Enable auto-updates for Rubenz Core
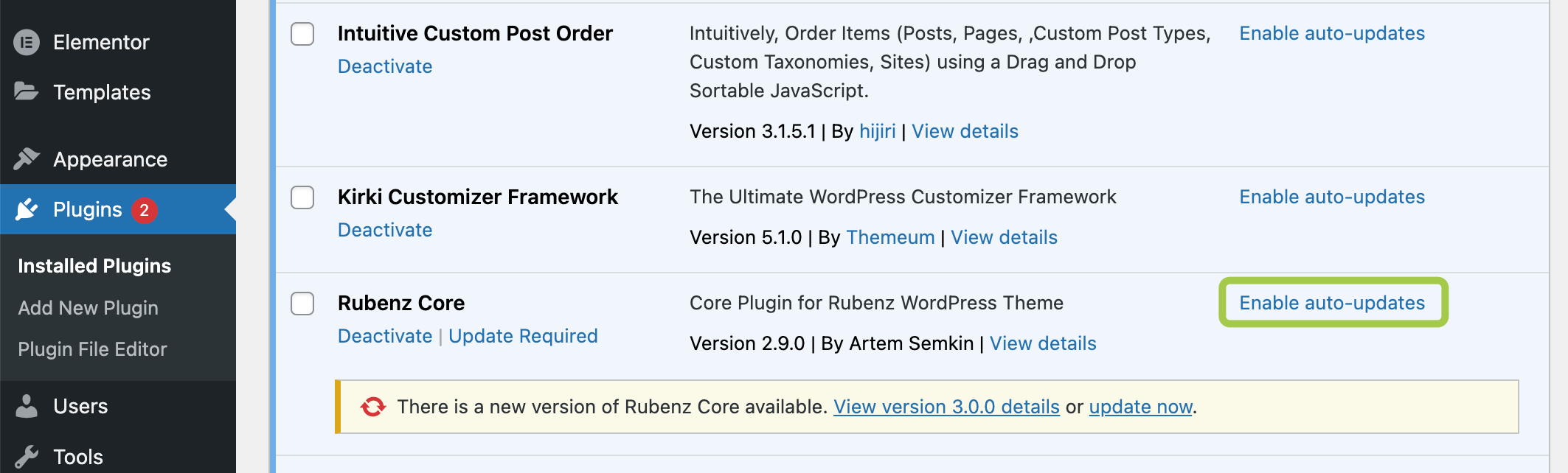 pos(1331,303)
